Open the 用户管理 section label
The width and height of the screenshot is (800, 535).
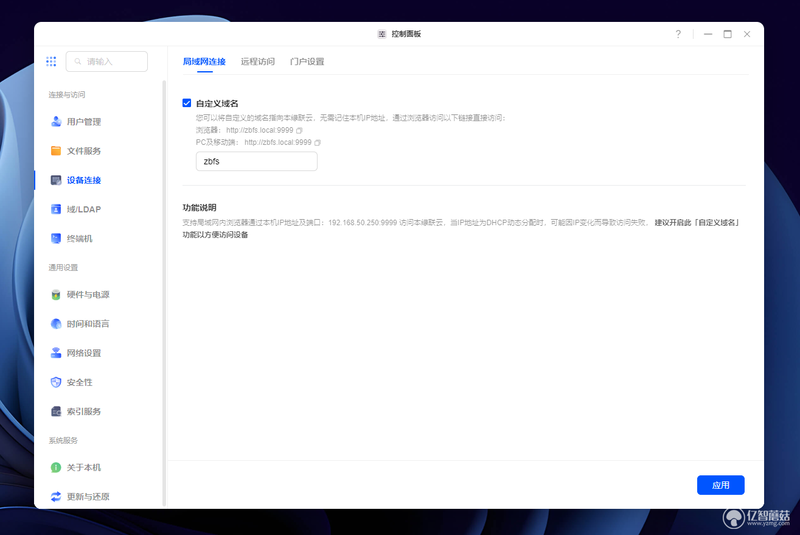pos(84,122)
